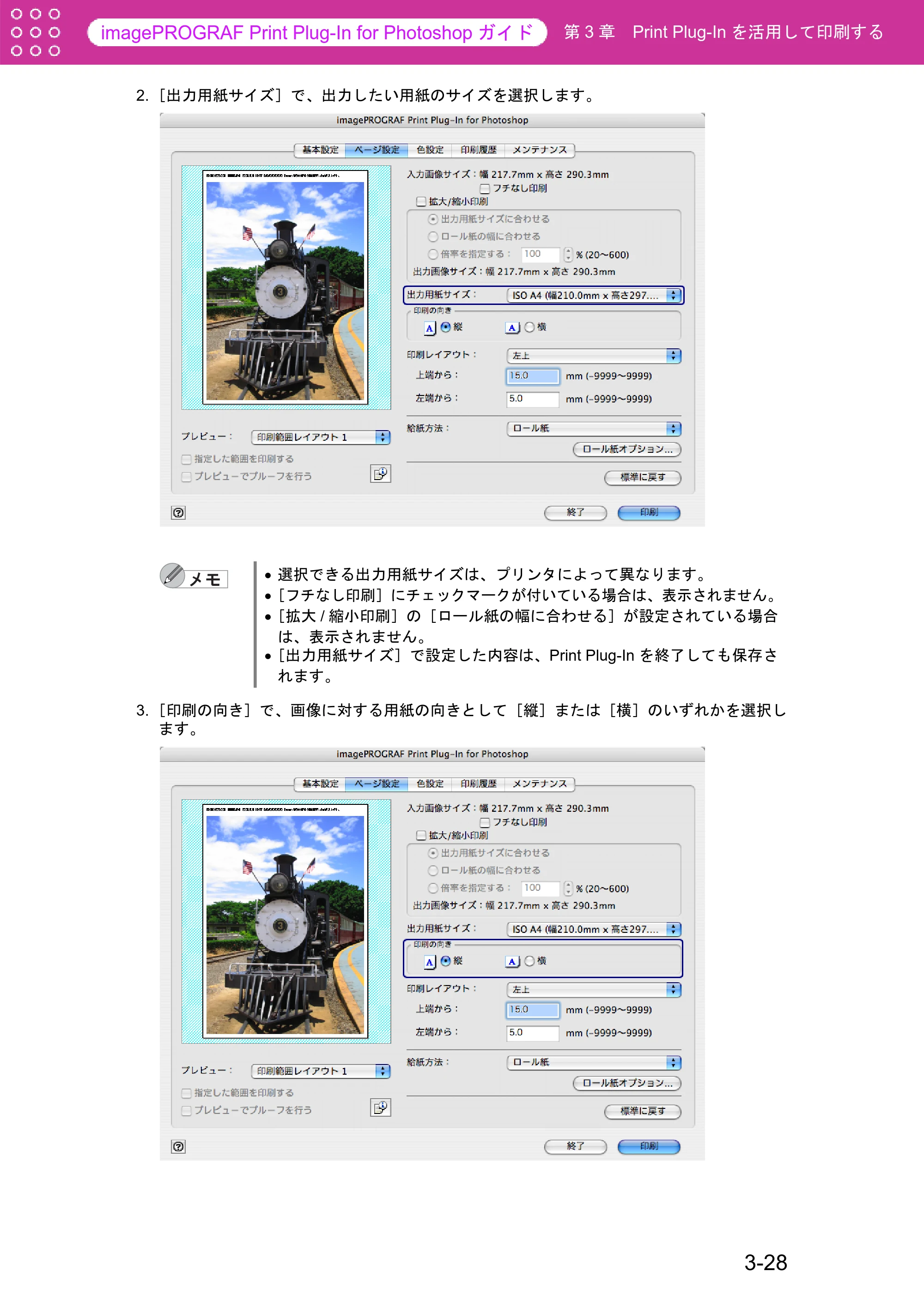Click 標準に戻す button in lower dialog
Image resolution: width=924 pixels, height=1308 pixels.
pyautogui.click(x=643, y=1112)
